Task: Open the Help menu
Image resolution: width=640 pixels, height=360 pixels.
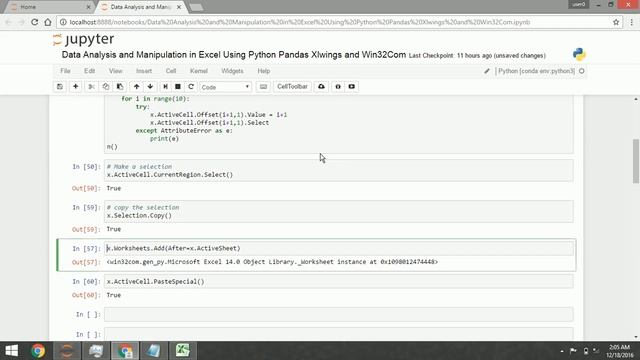Action: [264, 71]
